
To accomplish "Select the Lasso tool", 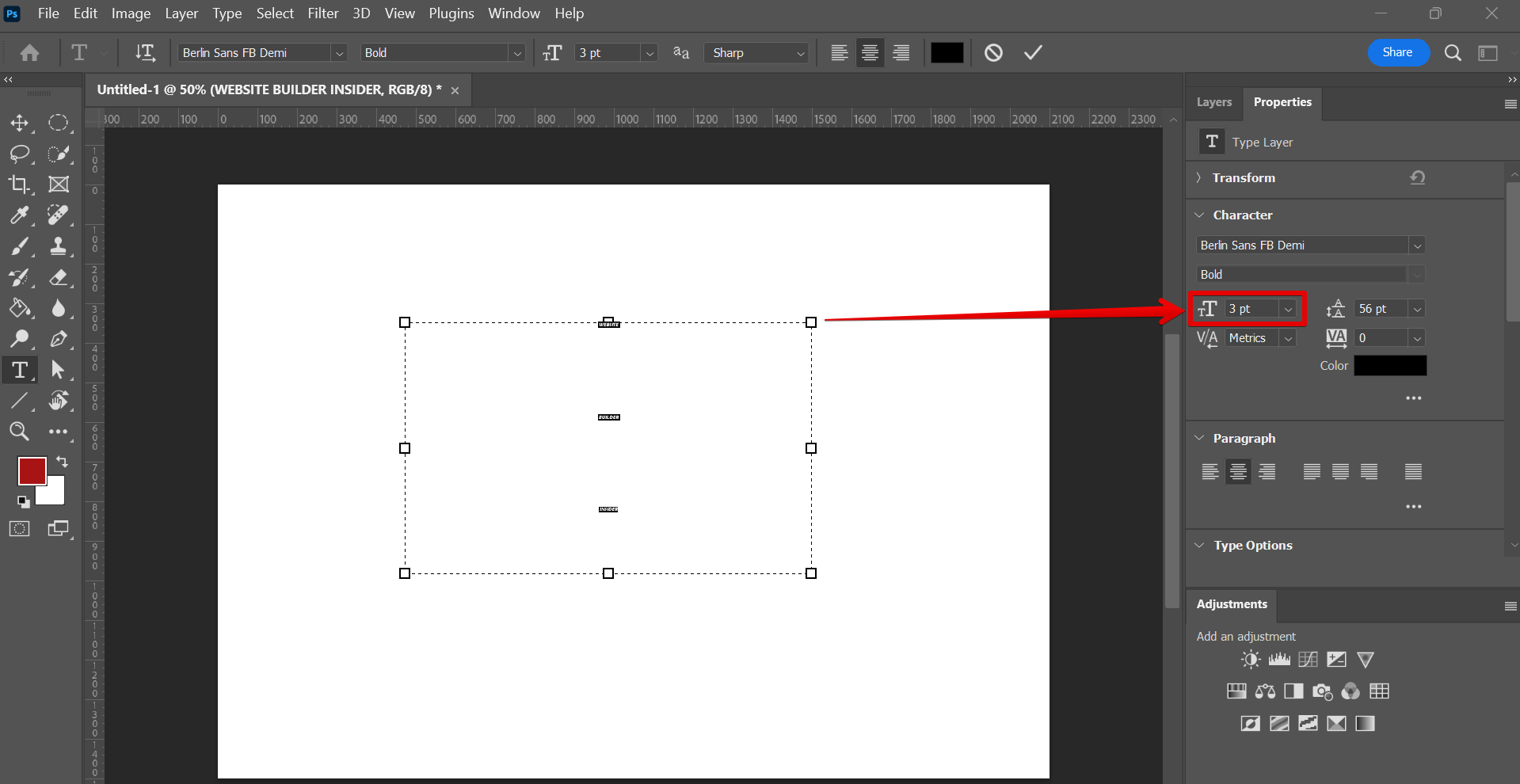I will coord(19,154).
